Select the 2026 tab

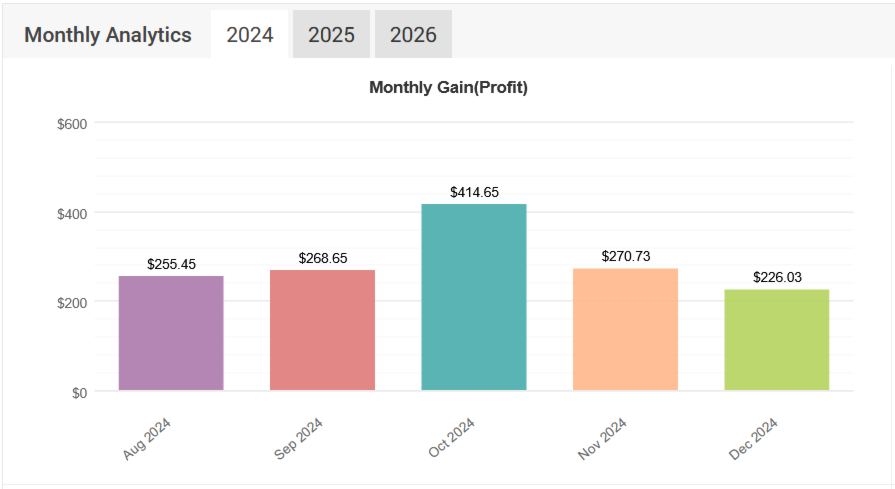413,35
